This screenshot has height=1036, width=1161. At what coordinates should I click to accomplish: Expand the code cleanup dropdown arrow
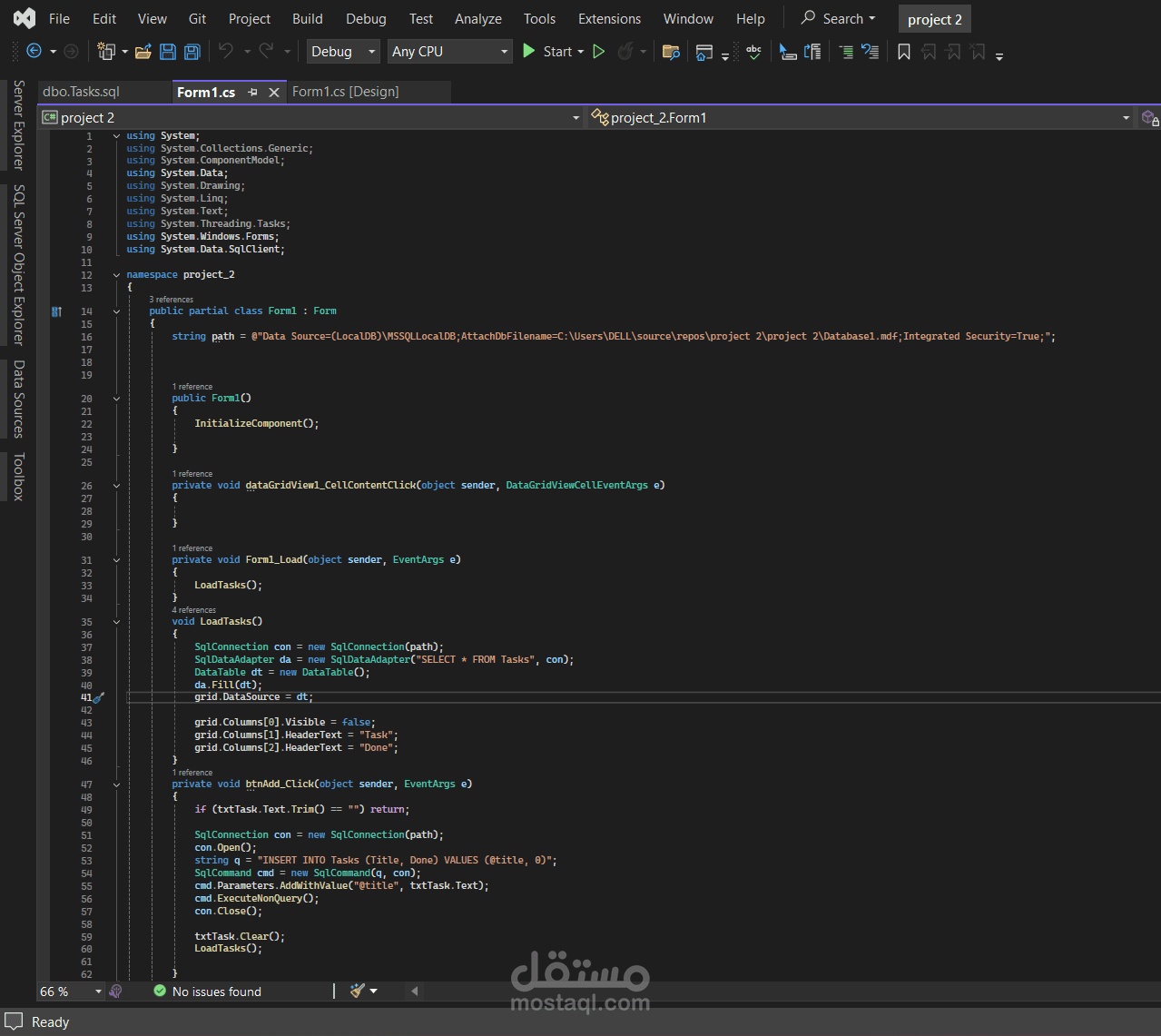click(x=374, y=991)
